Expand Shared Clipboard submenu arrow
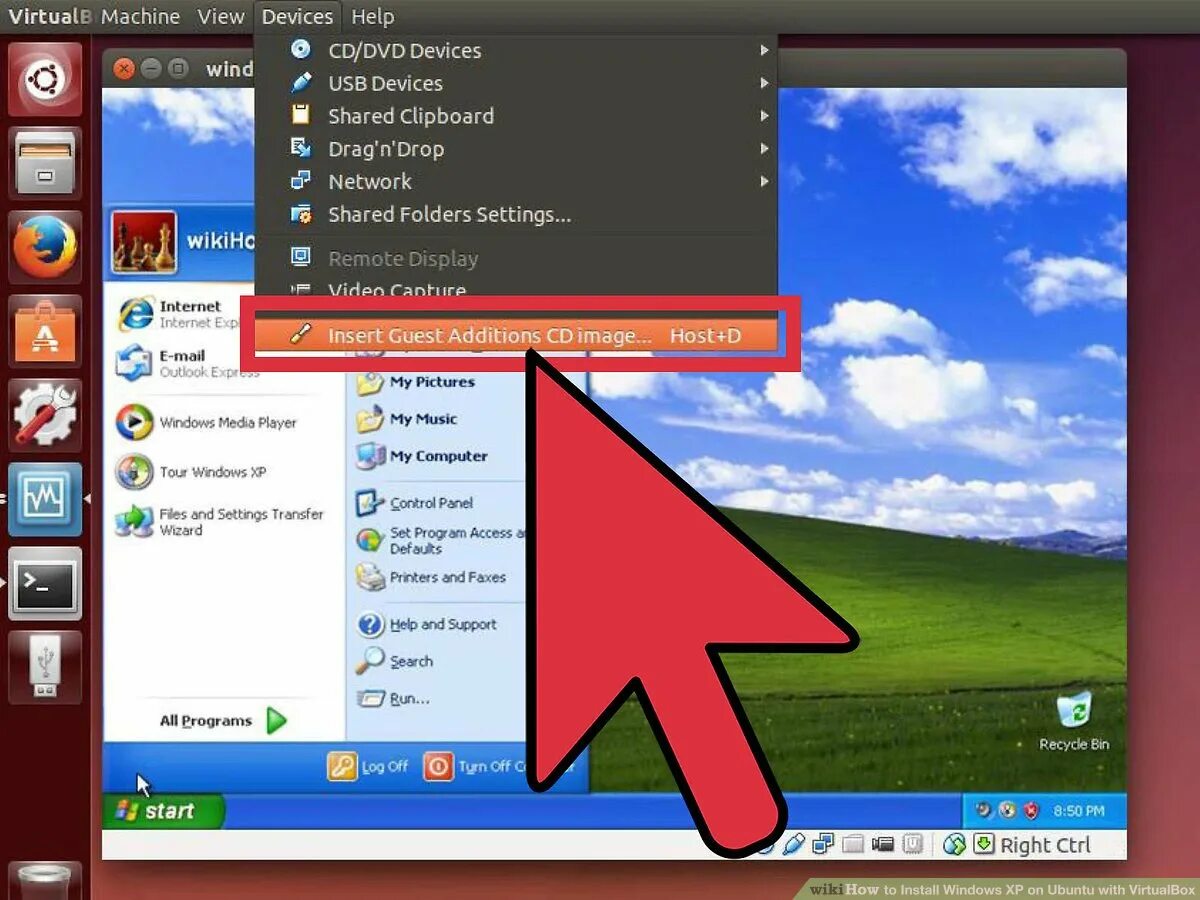Image resolution: width=1200 pixels, height=900 pixels. pos(764,116)
